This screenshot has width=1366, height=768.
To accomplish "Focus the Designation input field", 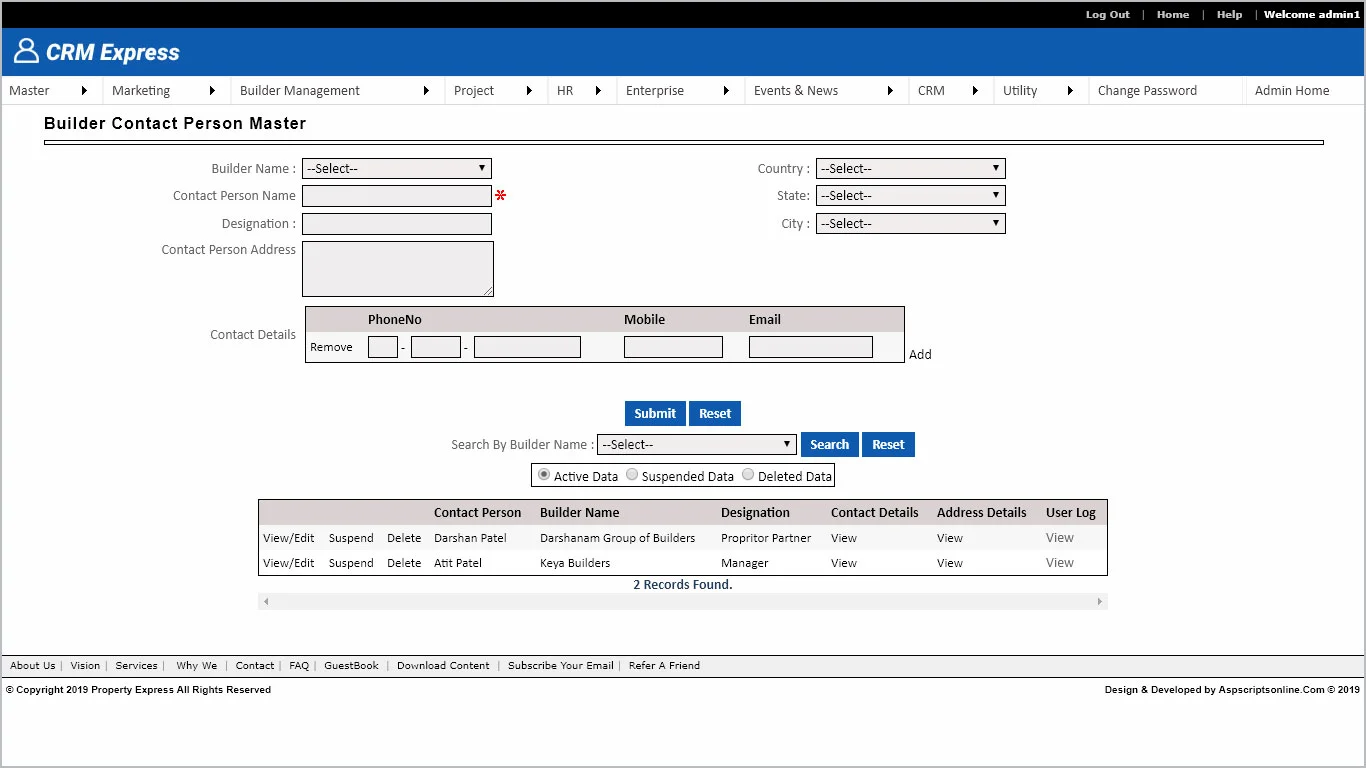I will point(397,224).
